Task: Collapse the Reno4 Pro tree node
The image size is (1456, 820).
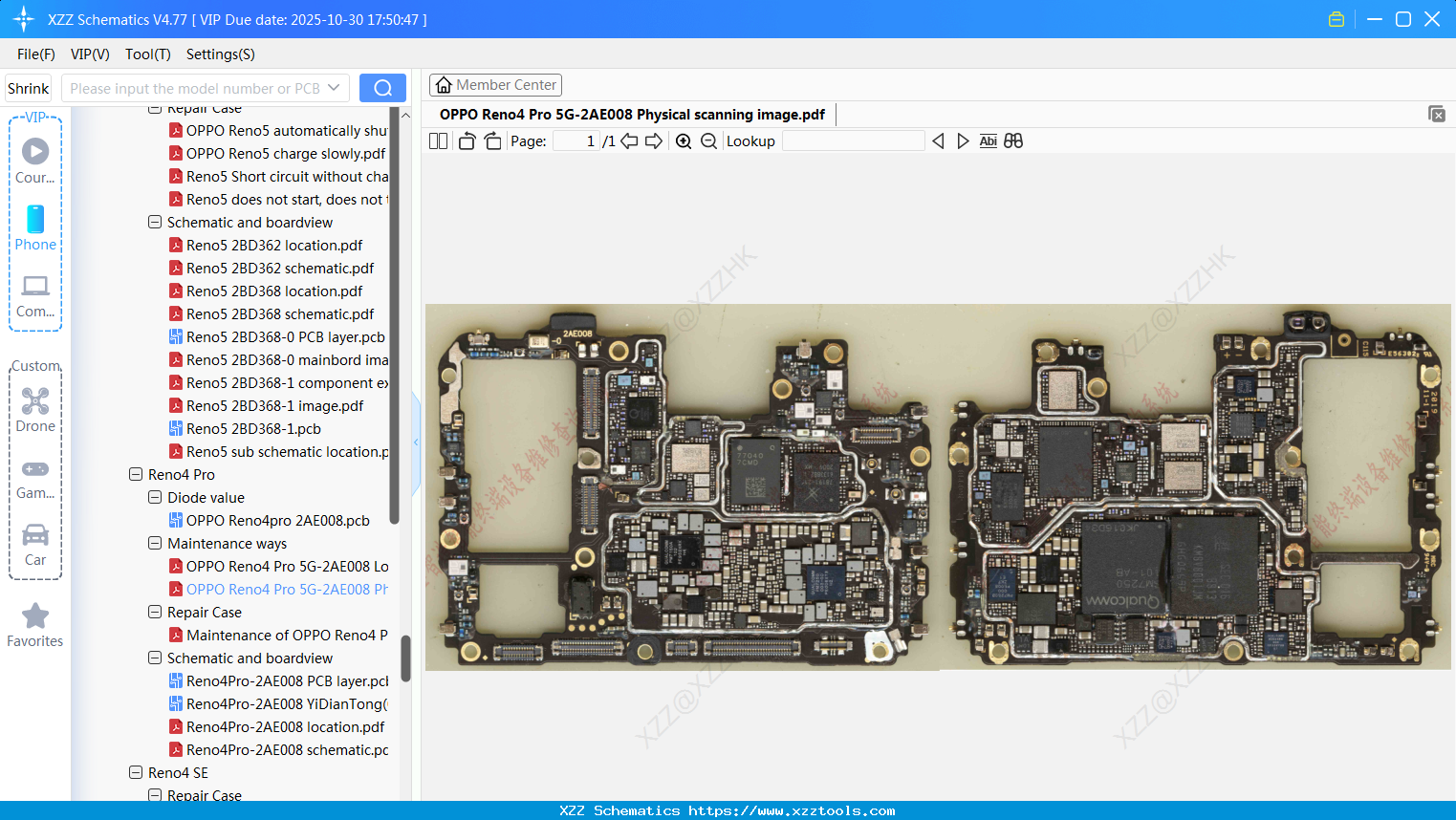Action: (136, 474)
